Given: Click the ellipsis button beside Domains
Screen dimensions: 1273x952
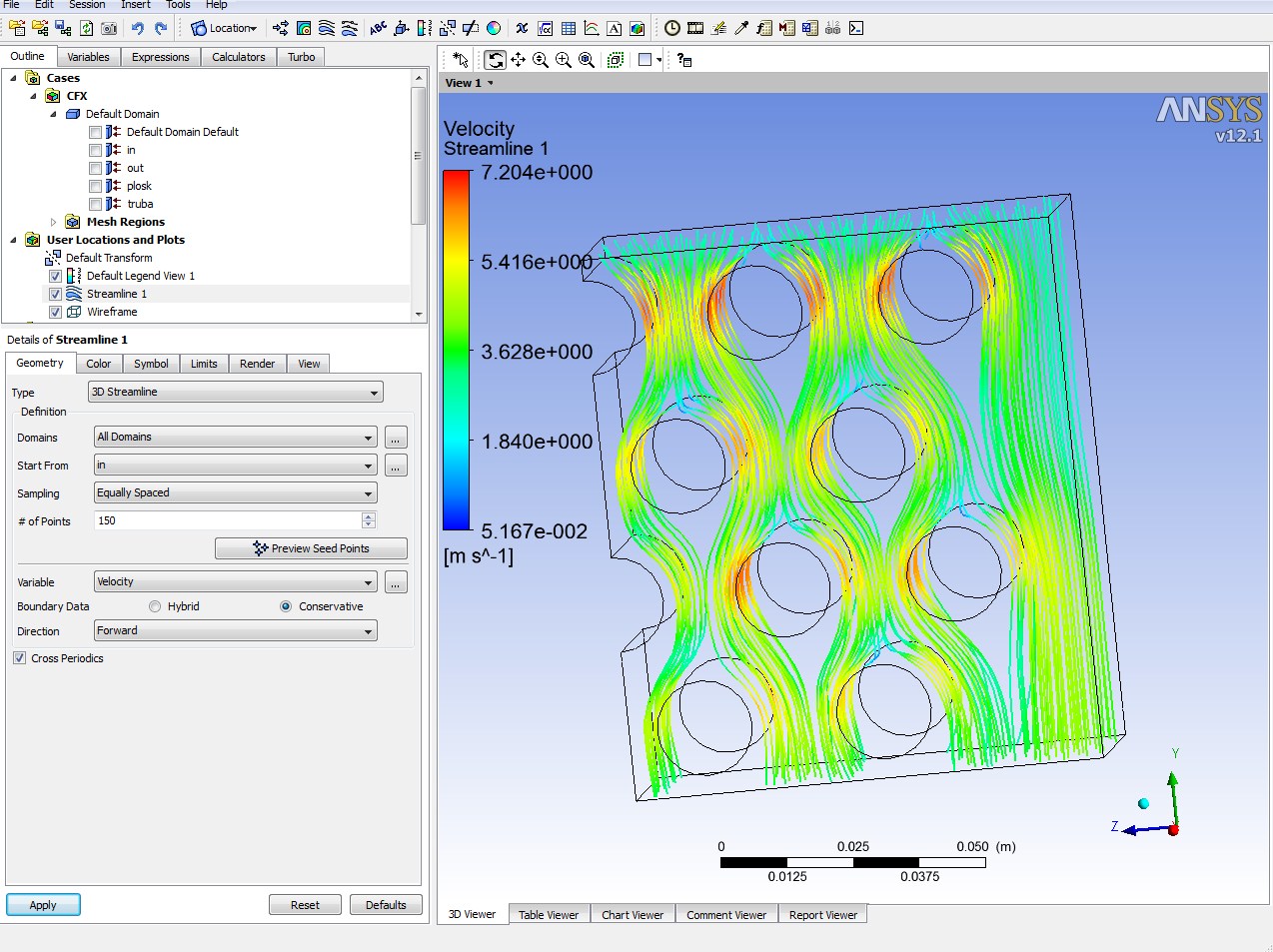Looking at the screenshot, I should tap(396, 438).
